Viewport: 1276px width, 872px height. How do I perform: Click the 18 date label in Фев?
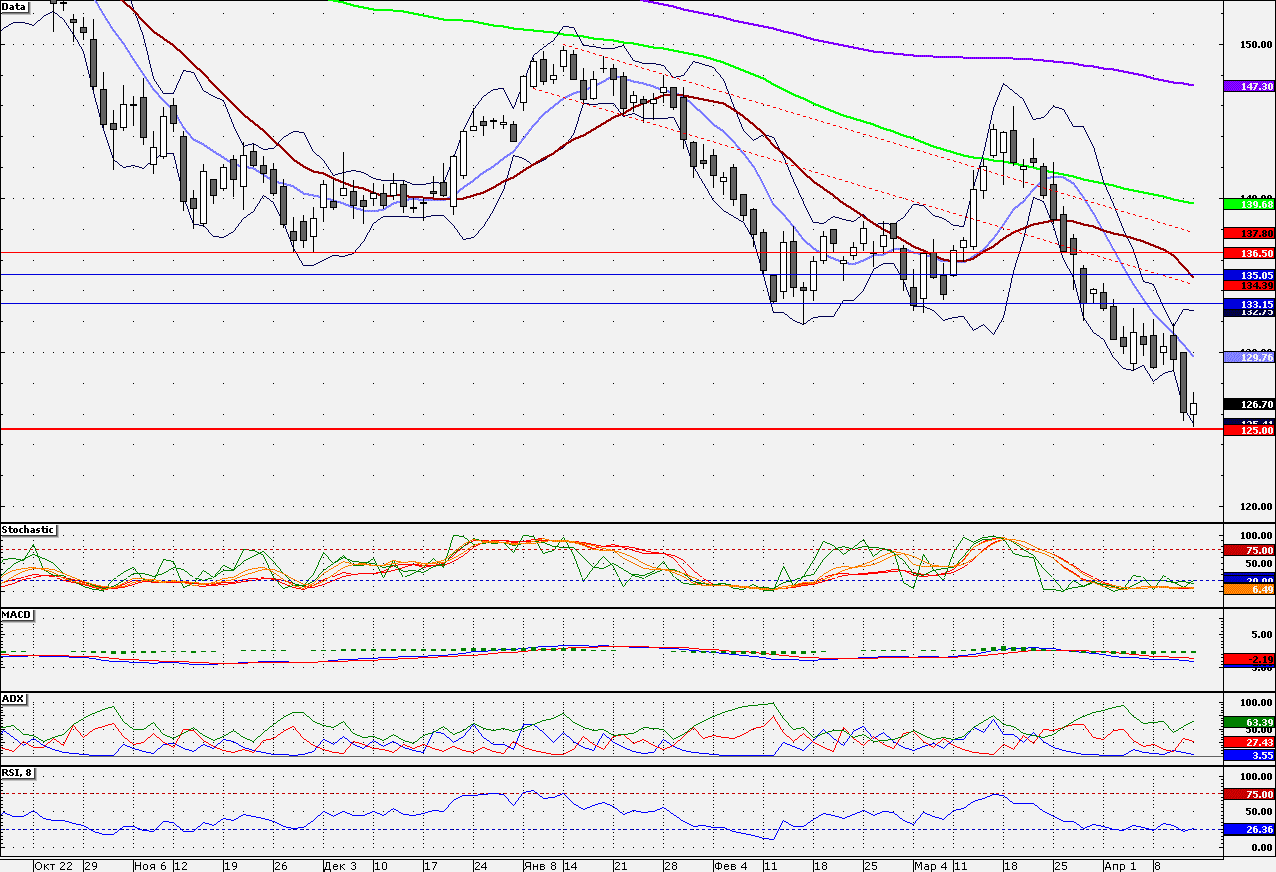[820, 865]
